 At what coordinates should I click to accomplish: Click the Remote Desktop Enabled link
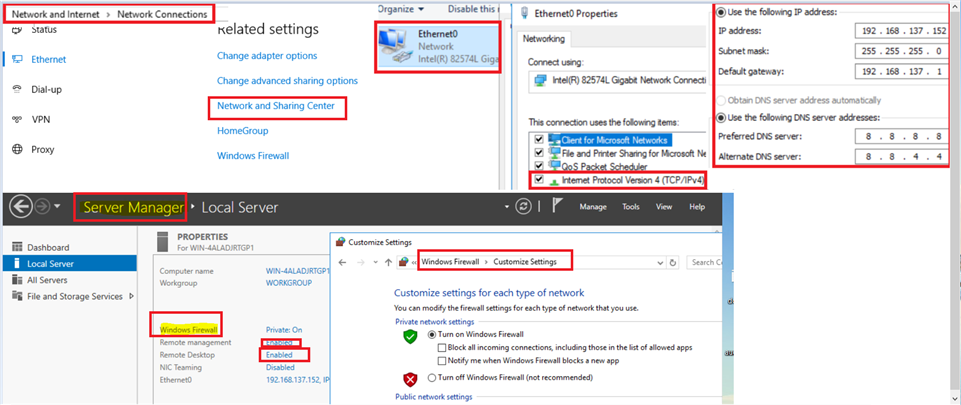point(279,355)
